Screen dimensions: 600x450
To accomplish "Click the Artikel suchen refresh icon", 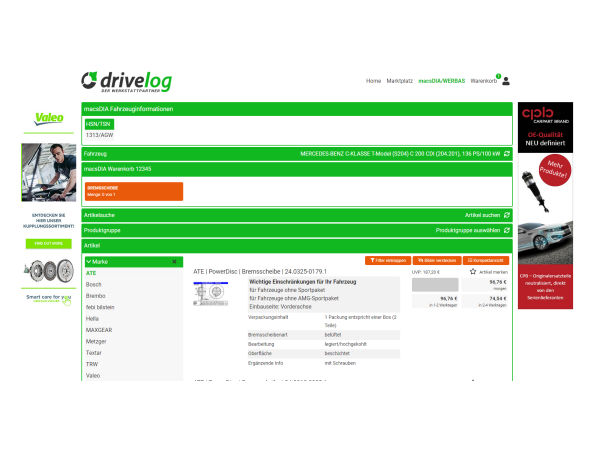I will coord(507,215).
